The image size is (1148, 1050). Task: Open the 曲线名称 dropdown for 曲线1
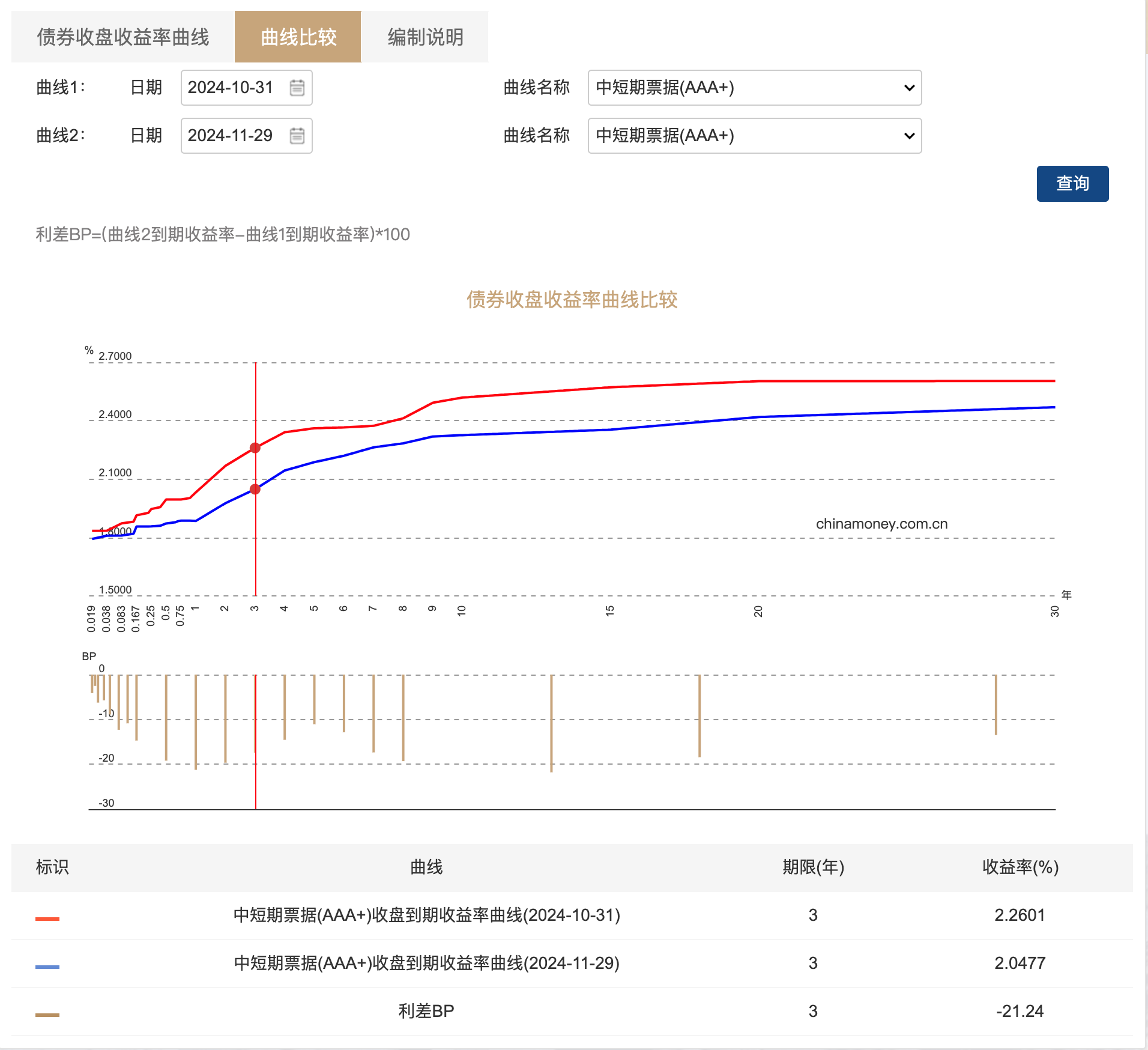754,88
